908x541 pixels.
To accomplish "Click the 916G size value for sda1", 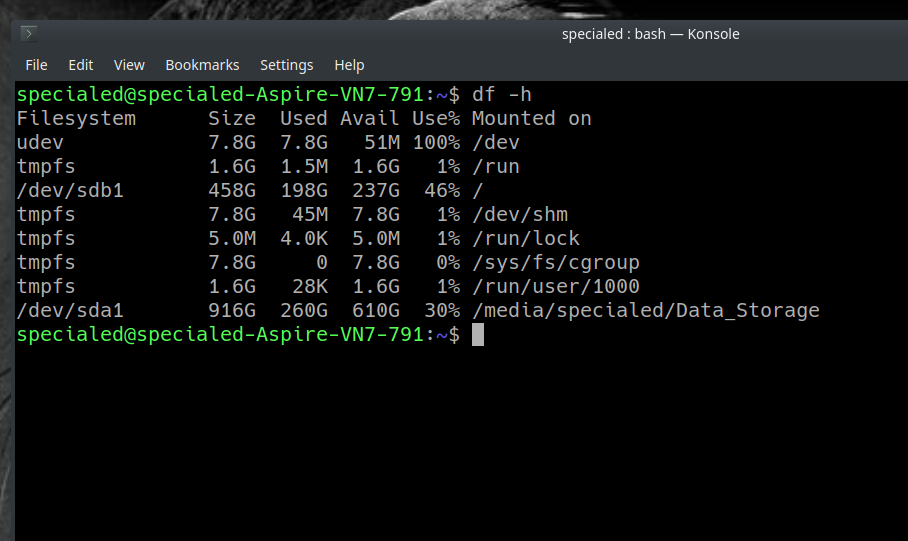I will coord(232,311).
